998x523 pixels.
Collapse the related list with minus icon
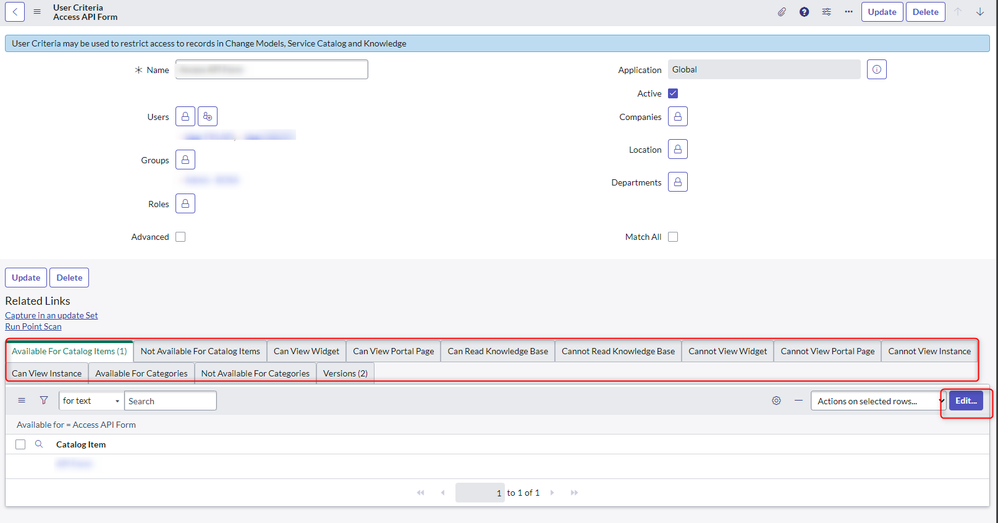click(x=798, y=401)
